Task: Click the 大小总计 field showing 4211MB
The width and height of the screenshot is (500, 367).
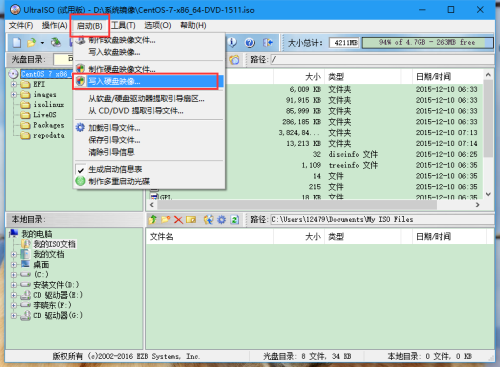Action: 344,43
